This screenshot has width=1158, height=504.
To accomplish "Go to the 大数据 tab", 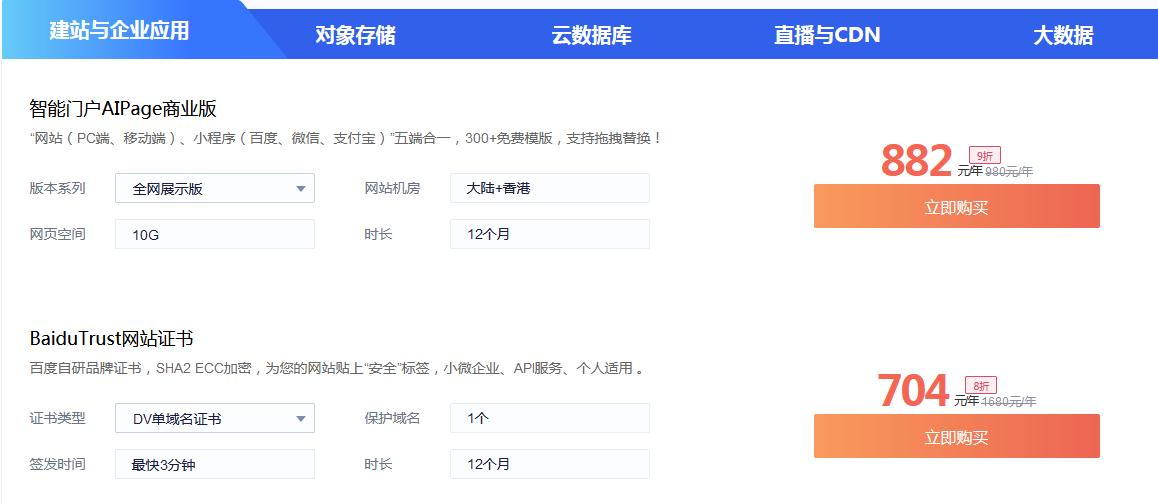I will pyautogui.click(x=1063, y=35).
